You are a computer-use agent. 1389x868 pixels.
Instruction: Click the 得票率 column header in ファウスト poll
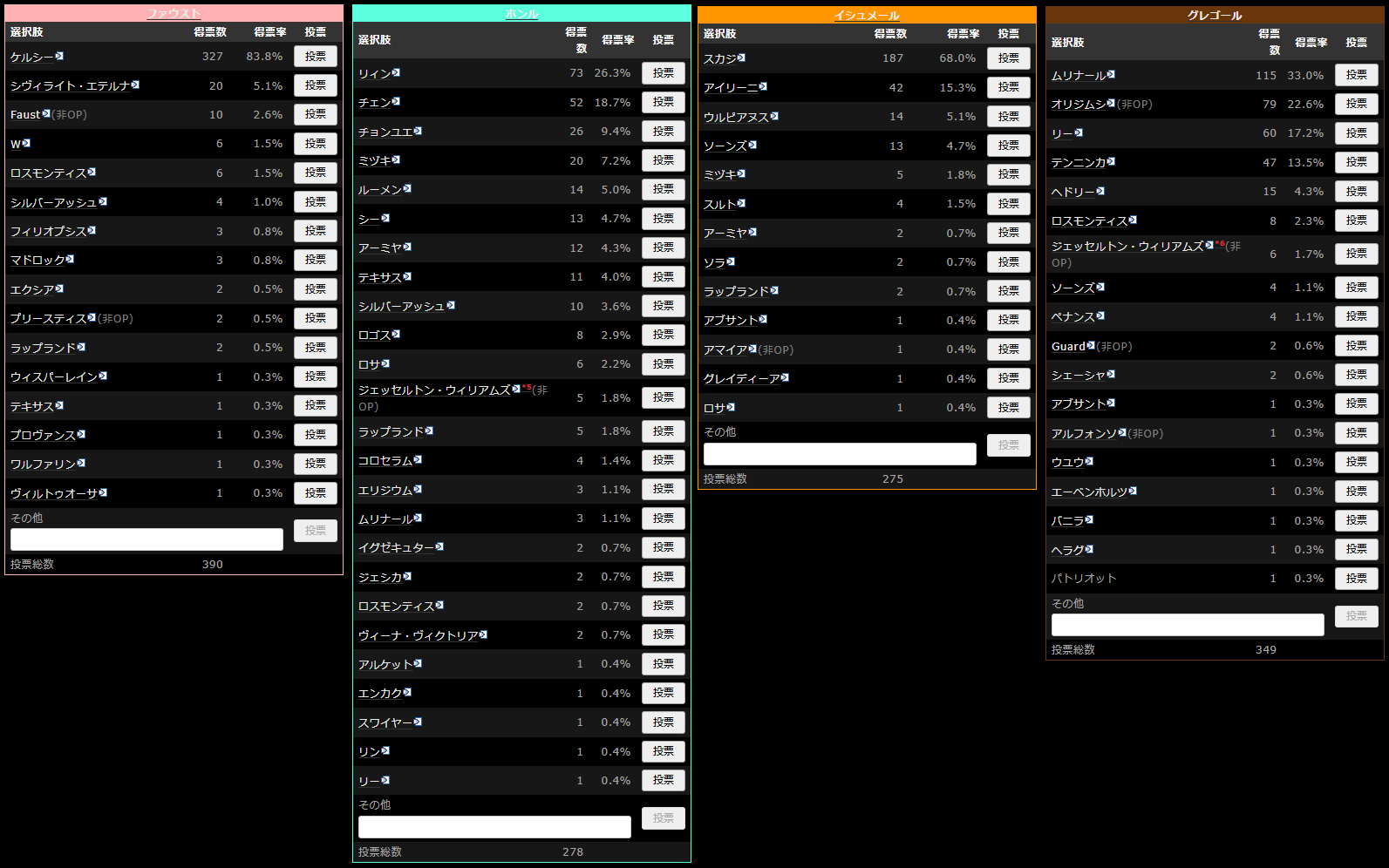tap(269, 31)
